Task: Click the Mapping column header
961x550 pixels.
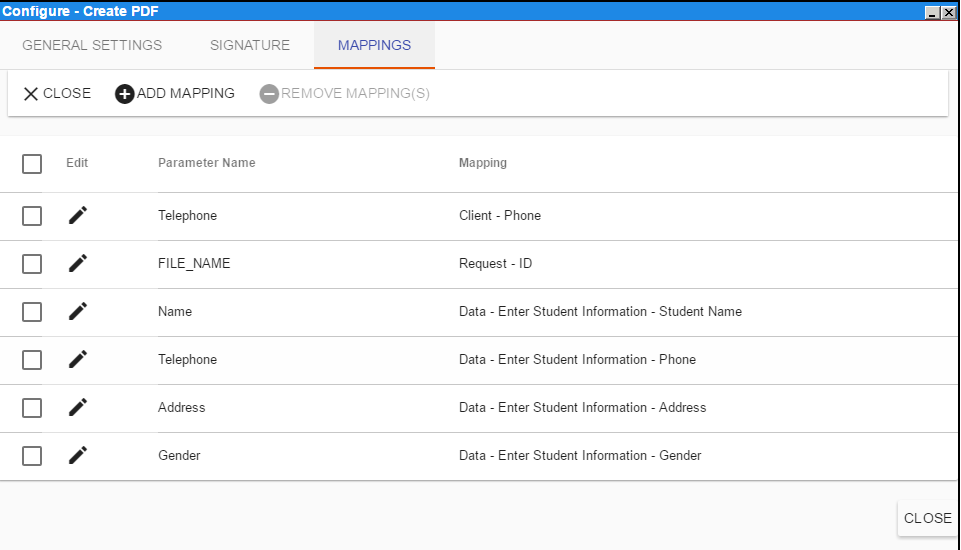Action: click(x=483, y=162)
